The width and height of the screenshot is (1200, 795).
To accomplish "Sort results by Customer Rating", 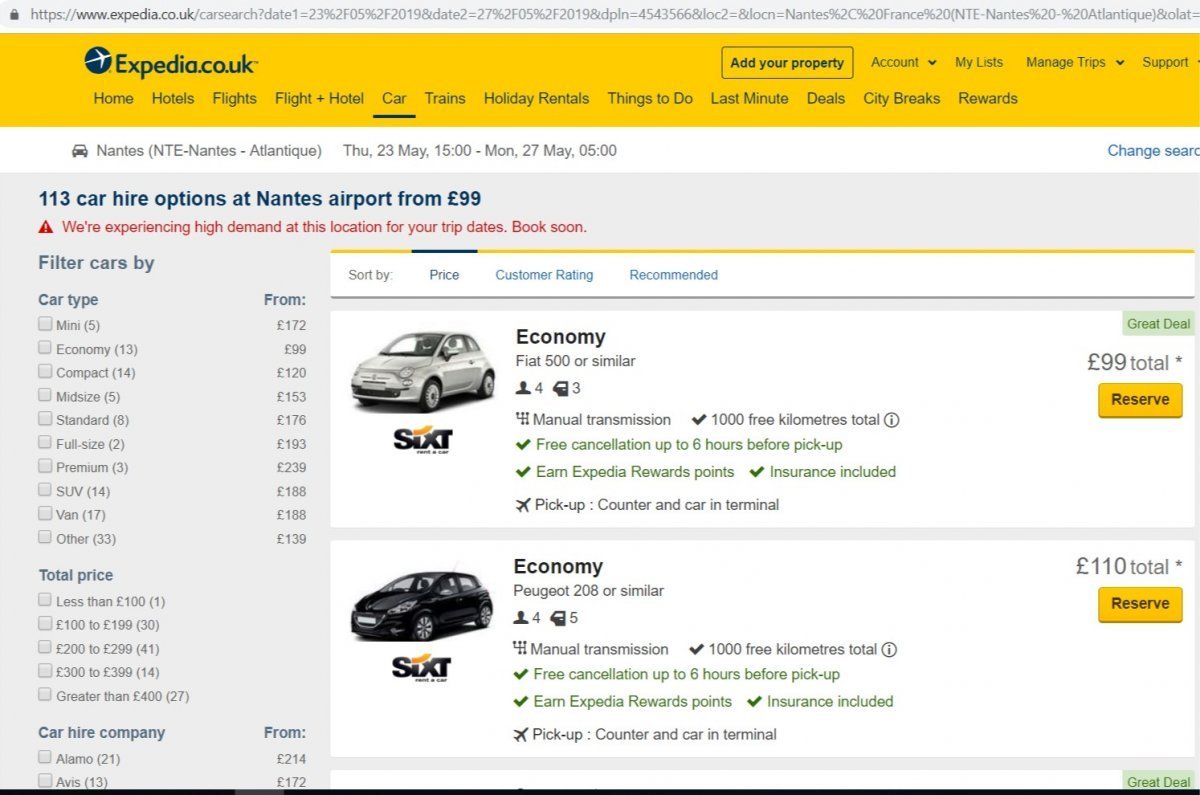I will (544, 275).
